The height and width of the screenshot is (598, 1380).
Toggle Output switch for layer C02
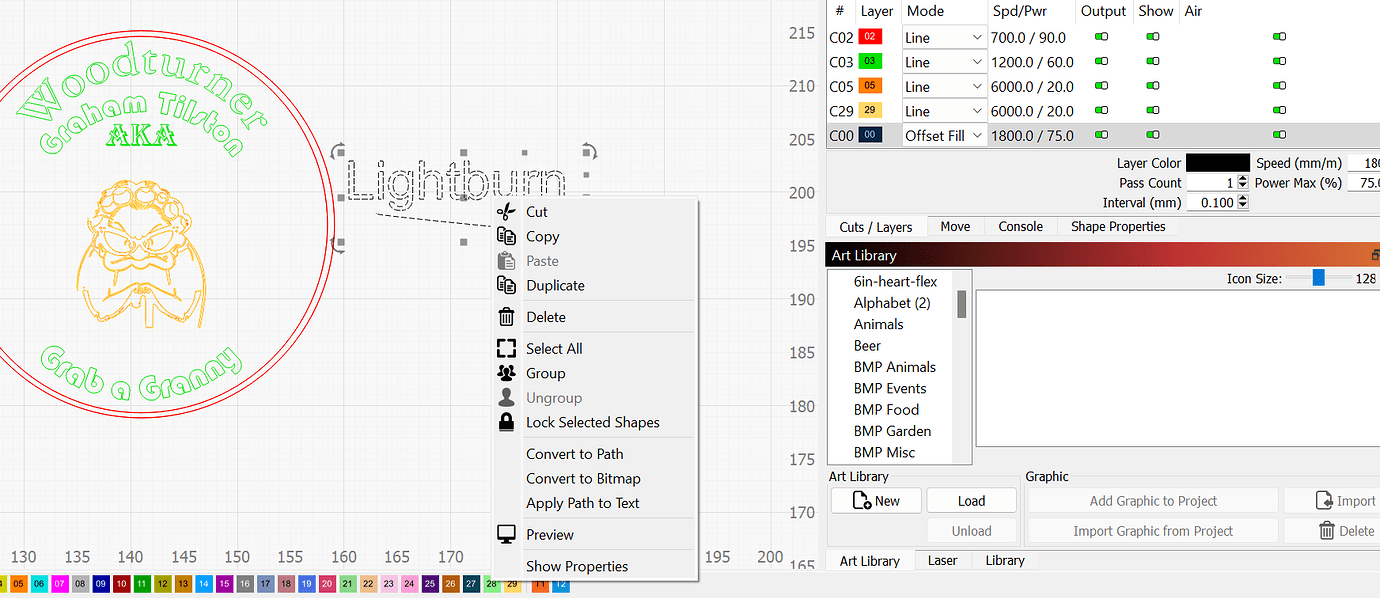(1102, 37)
